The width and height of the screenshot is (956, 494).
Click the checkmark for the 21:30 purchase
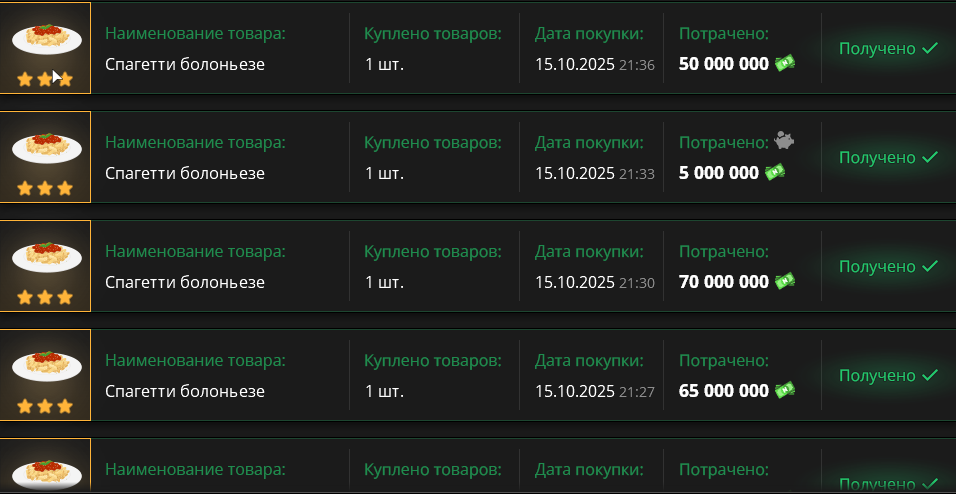[x=930, y=266]
